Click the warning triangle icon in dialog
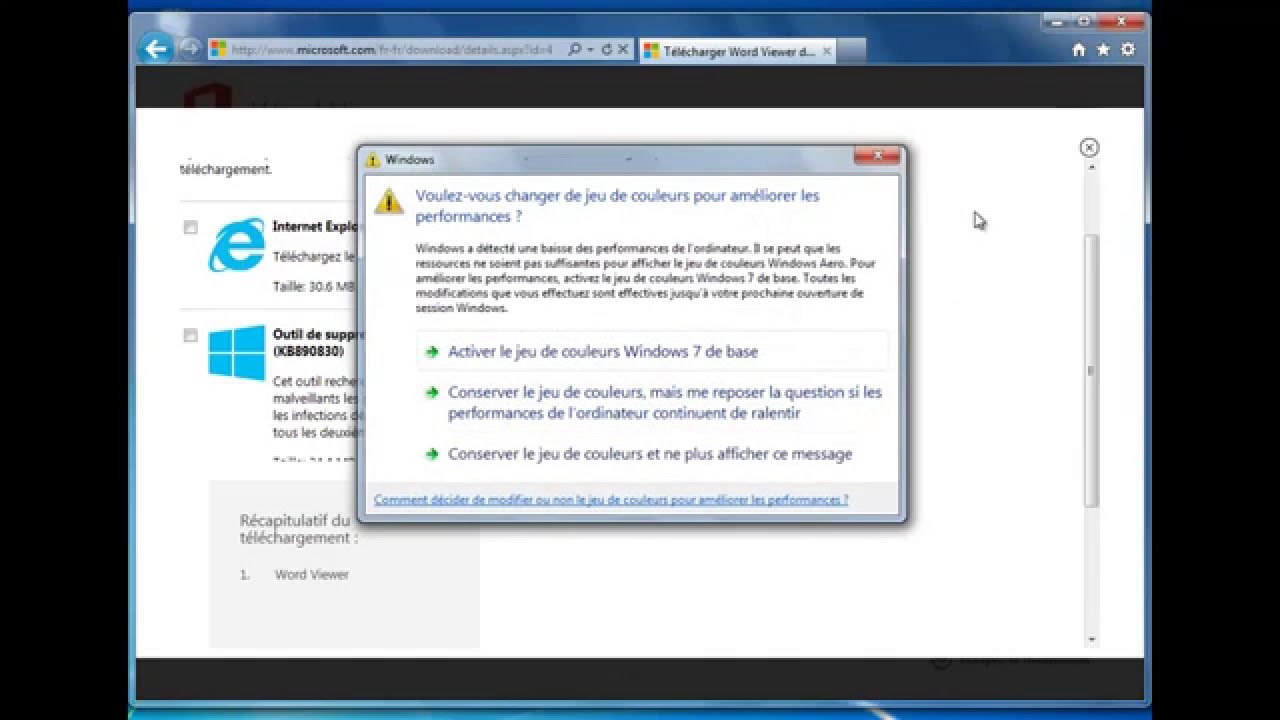The height and width of the screenshot is (720, 1280). (388, 200)
